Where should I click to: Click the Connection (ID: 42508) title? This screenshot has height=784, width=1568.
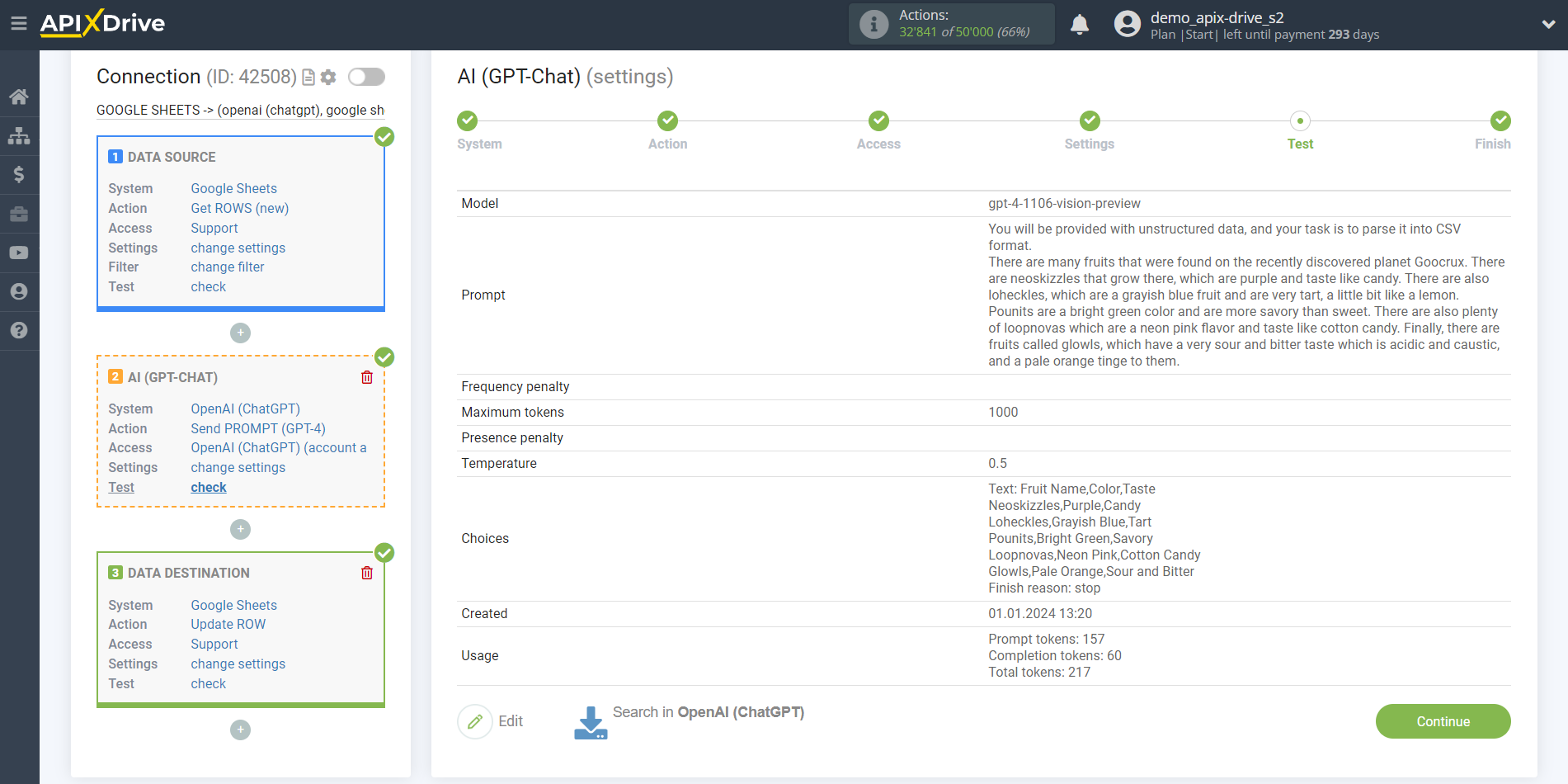coord(196,77)
